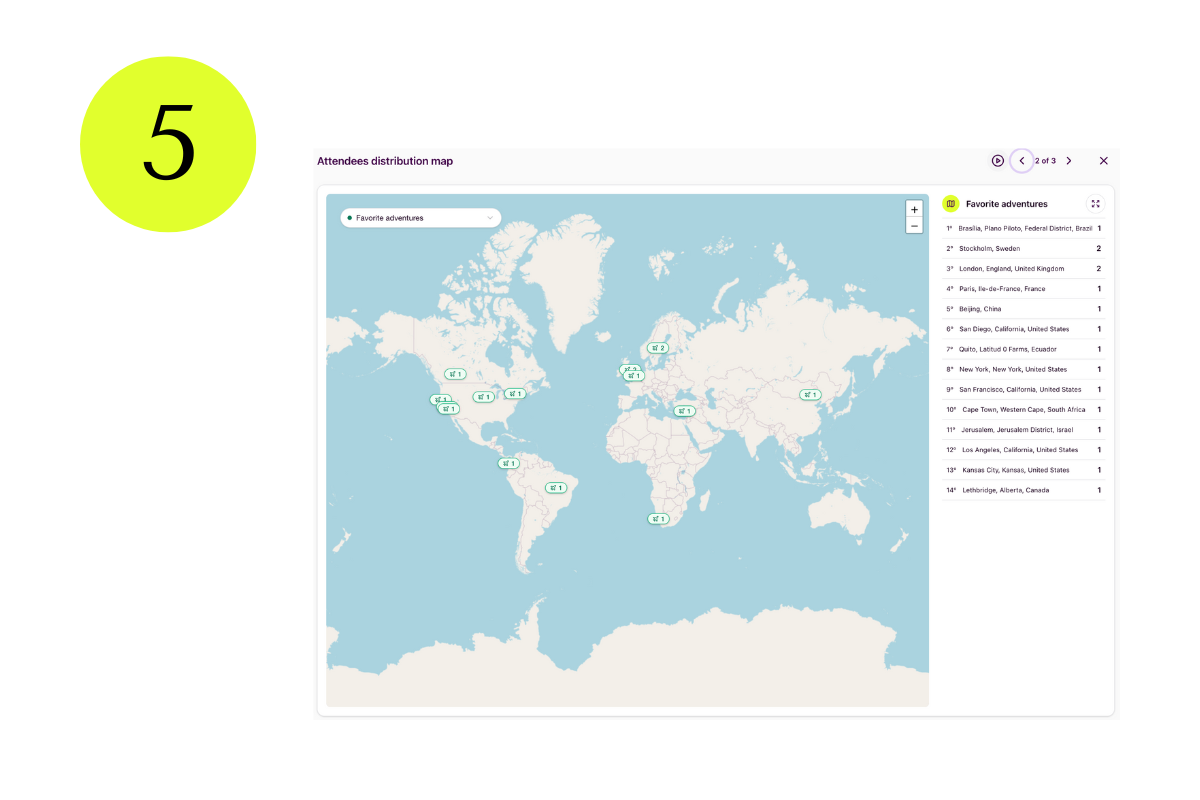This screenshot has width=1200, height=800.
Task: Click the Stockholm, Sweden list entry
Action: [x=1024, y=249]
